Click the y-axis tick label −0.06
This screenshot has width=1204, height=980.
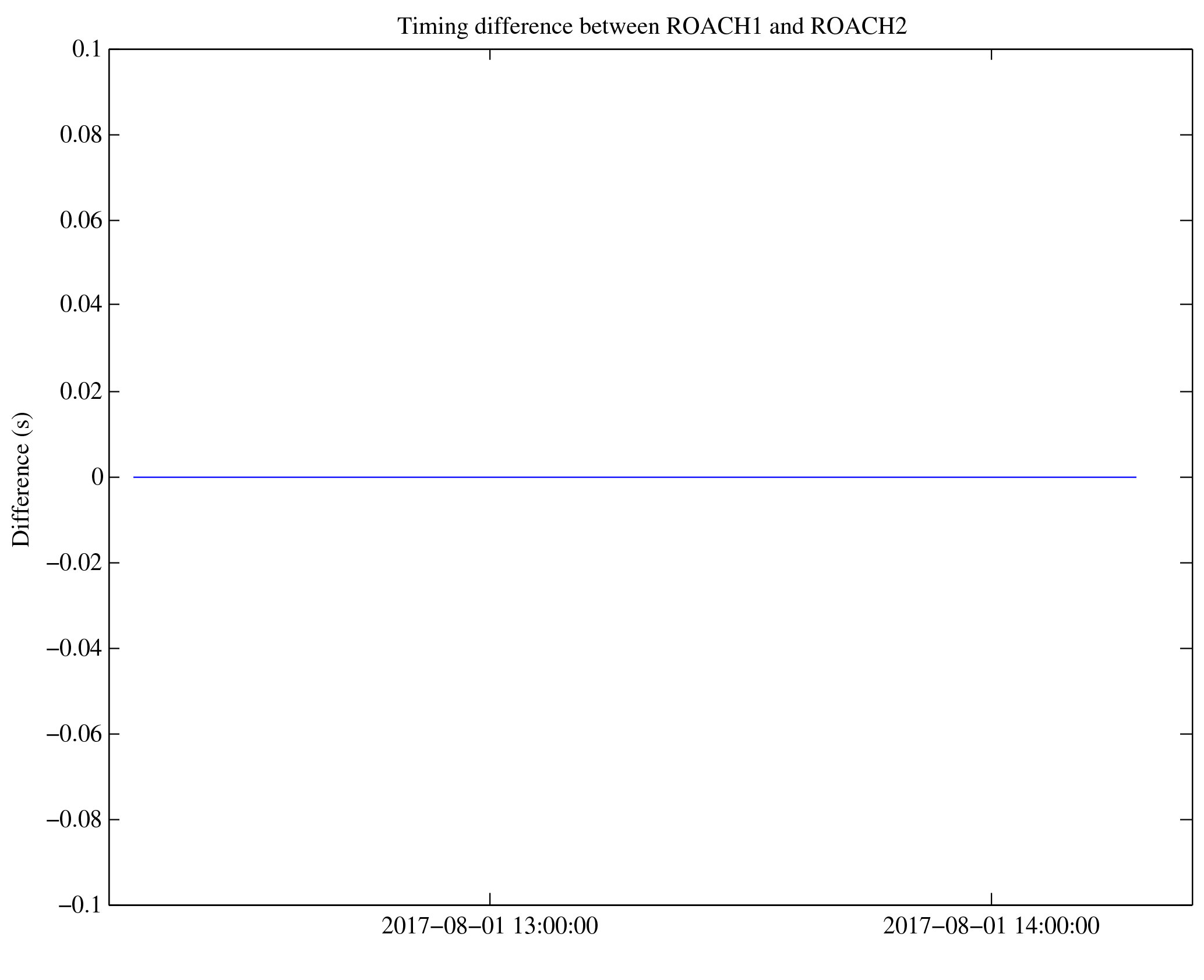(x=75, y=734)
